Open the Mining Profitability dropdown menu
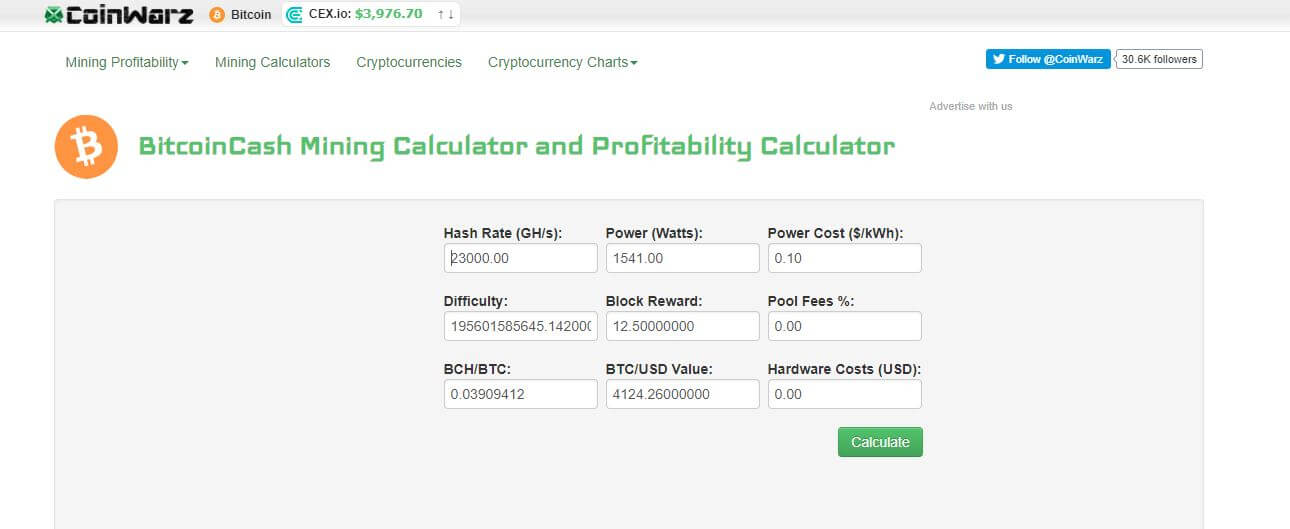Screen dimensions: 1290x529 (127, 62)
